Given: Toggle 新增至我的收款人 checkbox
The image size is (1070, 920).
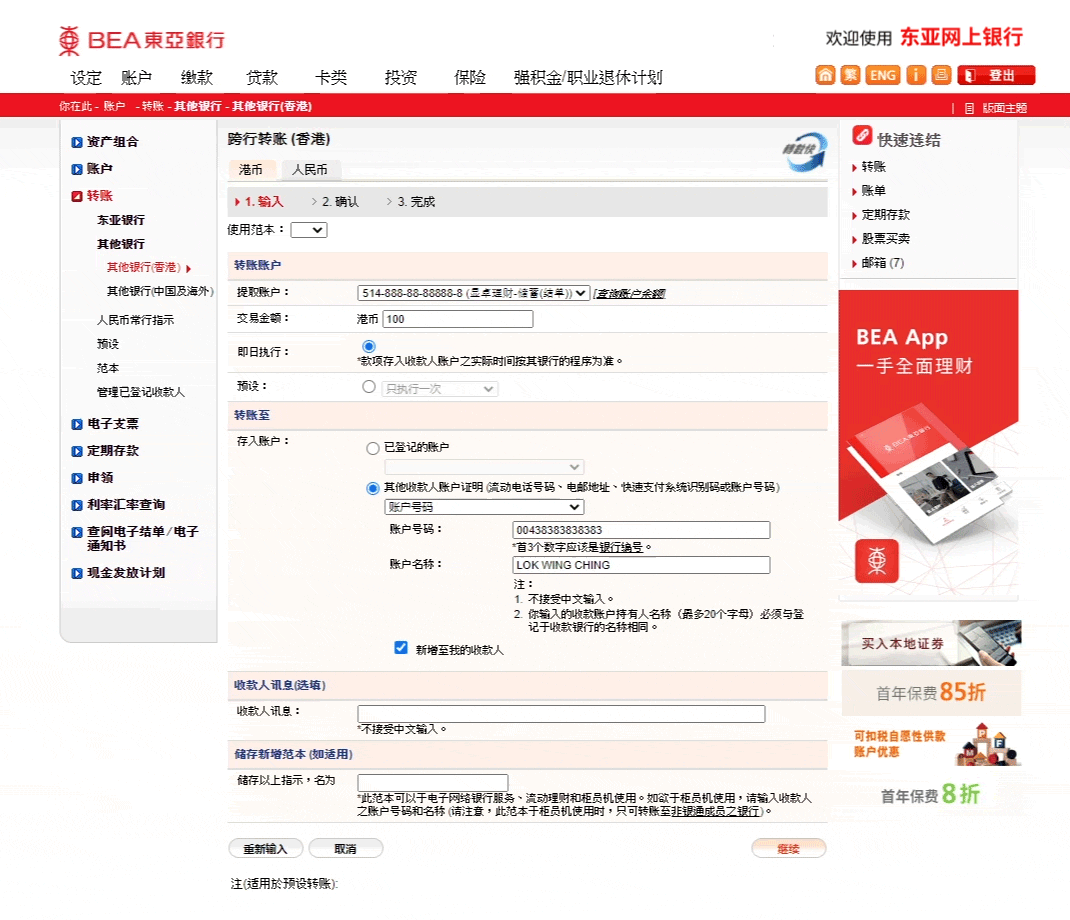Looking at the screenshot, I should coord(401,648).
